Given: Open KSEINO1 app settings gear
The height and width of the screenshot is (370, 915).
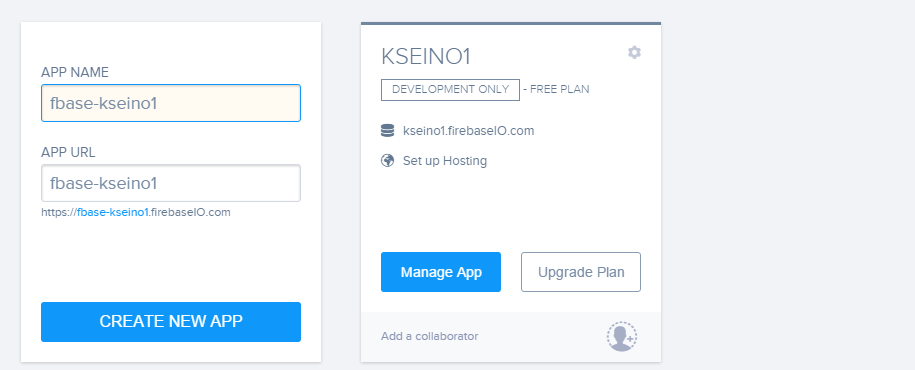Looking at the screenshot, I should point(634,53).
